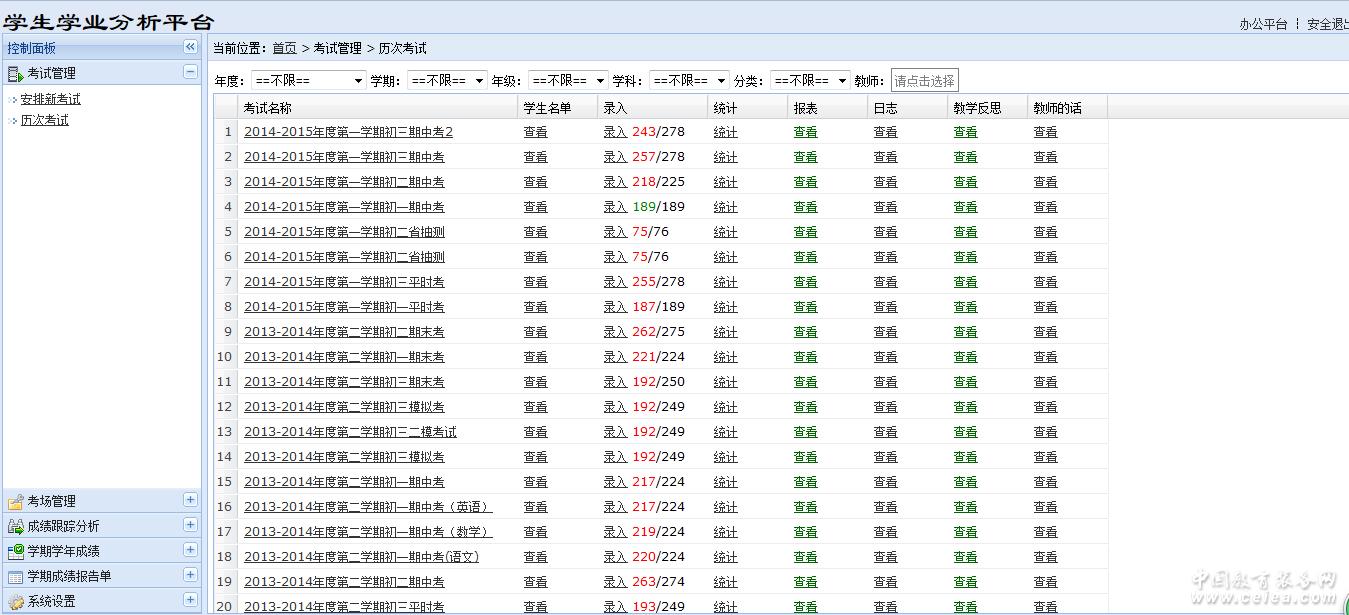Viewport: 1349px width, 615px height.
Task: Collapse the 考试管理 section minus button
Action: [x=190, y=72]
